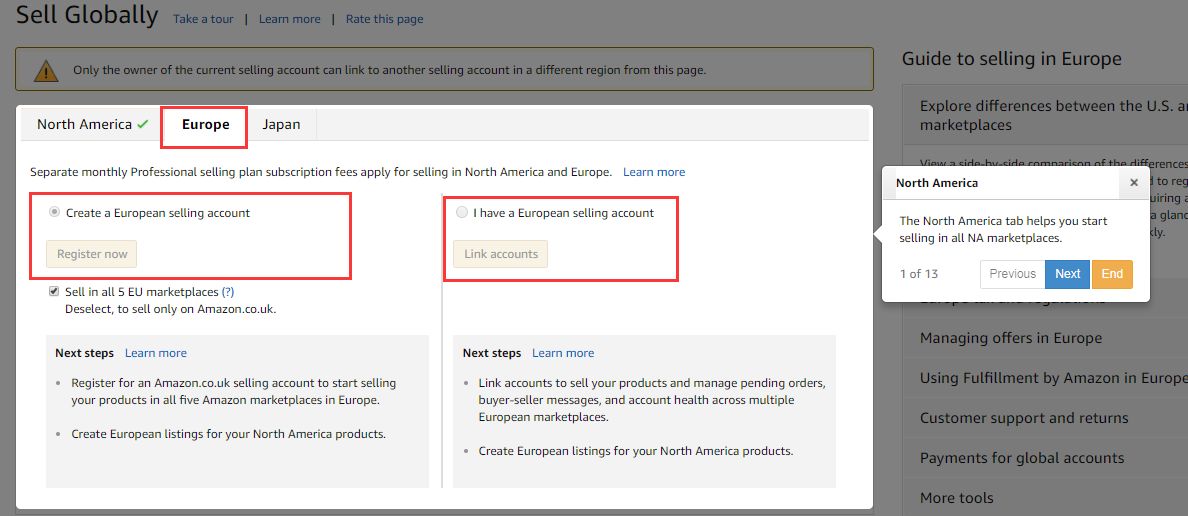Switch to the North America tab
This screenshot has height=516, width=1188.
[92, 124]
